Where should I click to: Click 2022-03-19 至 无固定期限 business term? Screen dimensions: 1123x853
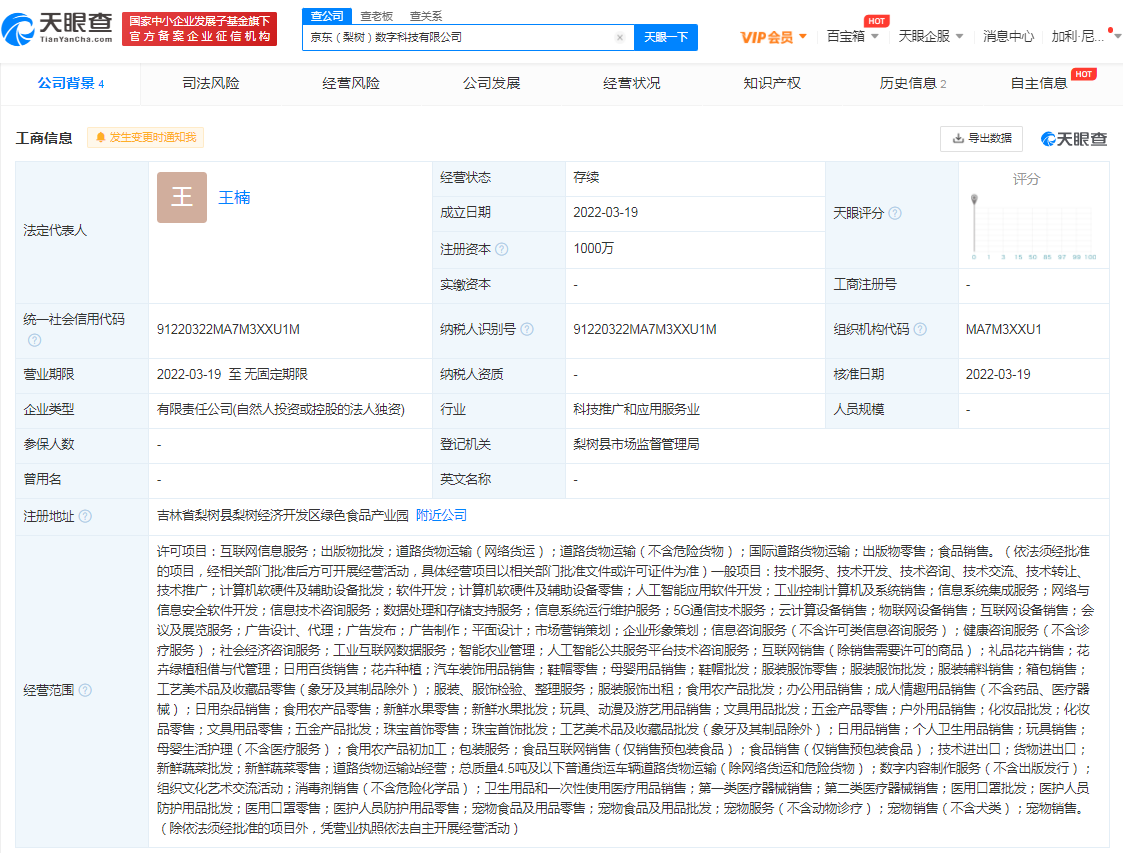232,375
